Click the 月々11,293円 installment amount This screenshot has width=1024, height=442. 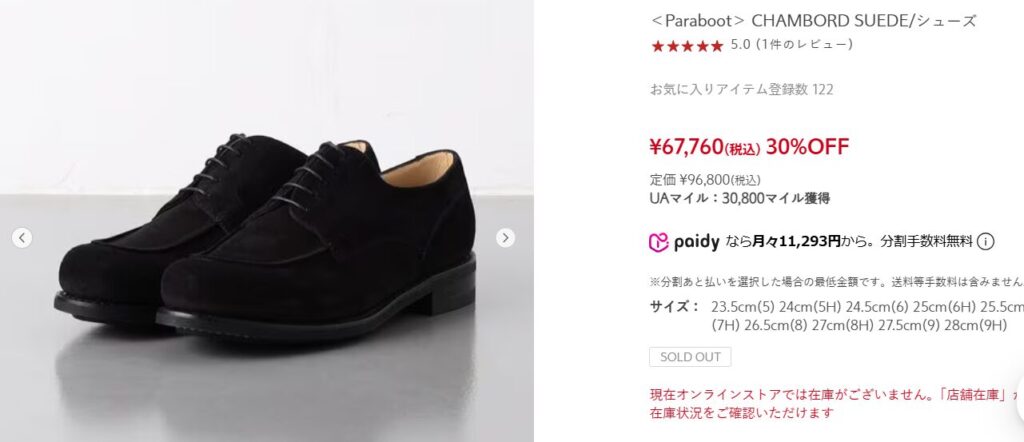pyautogui.click(x=795, y=242)
